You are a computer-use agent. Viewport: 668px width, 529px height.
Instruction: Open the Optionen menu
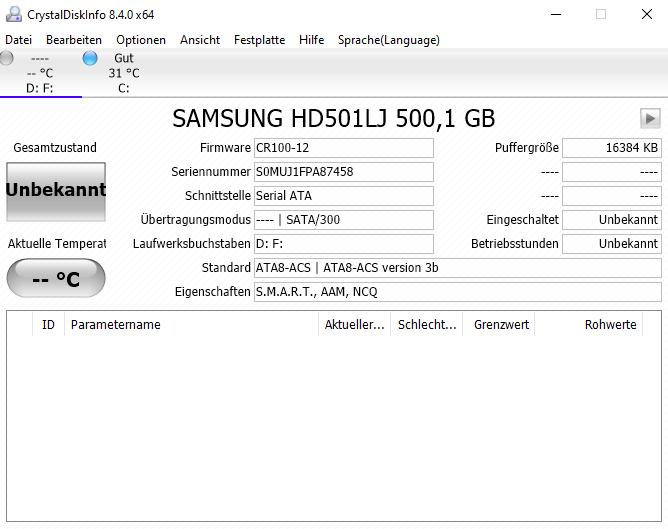[x=141, y=40]
